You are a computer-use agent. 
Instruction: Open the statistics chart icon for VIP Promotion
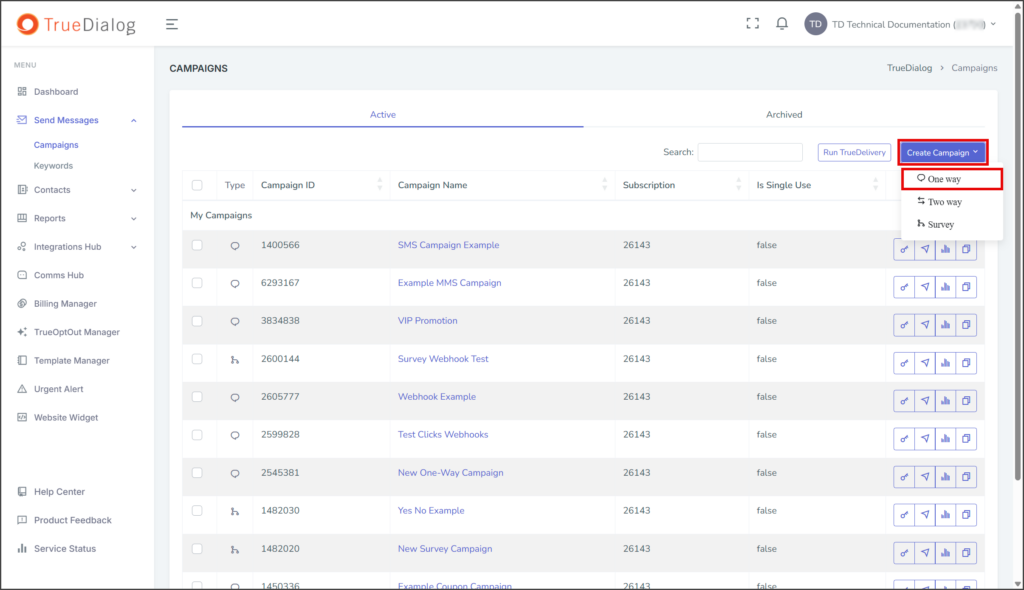(x=946, y=325)
